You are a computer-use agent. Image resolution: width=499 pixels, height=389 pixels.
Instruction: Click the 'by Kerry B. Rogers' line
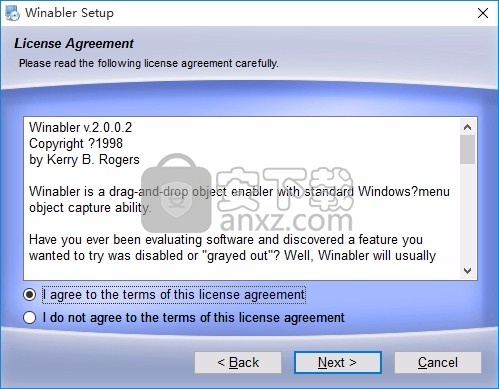coord(84,159)
